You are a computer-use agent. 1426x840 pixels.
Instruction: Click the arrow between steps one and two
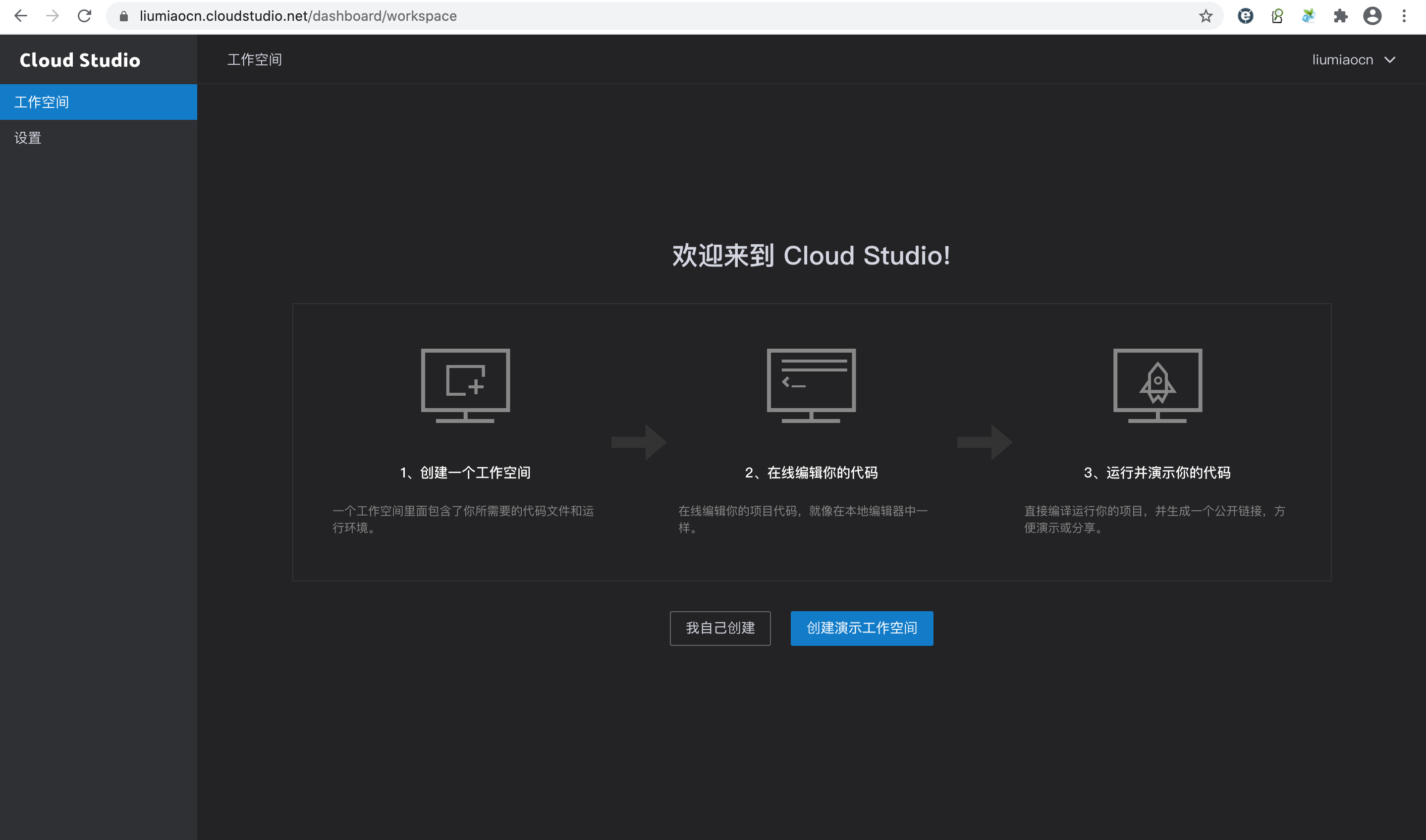(x=639, y=442)
